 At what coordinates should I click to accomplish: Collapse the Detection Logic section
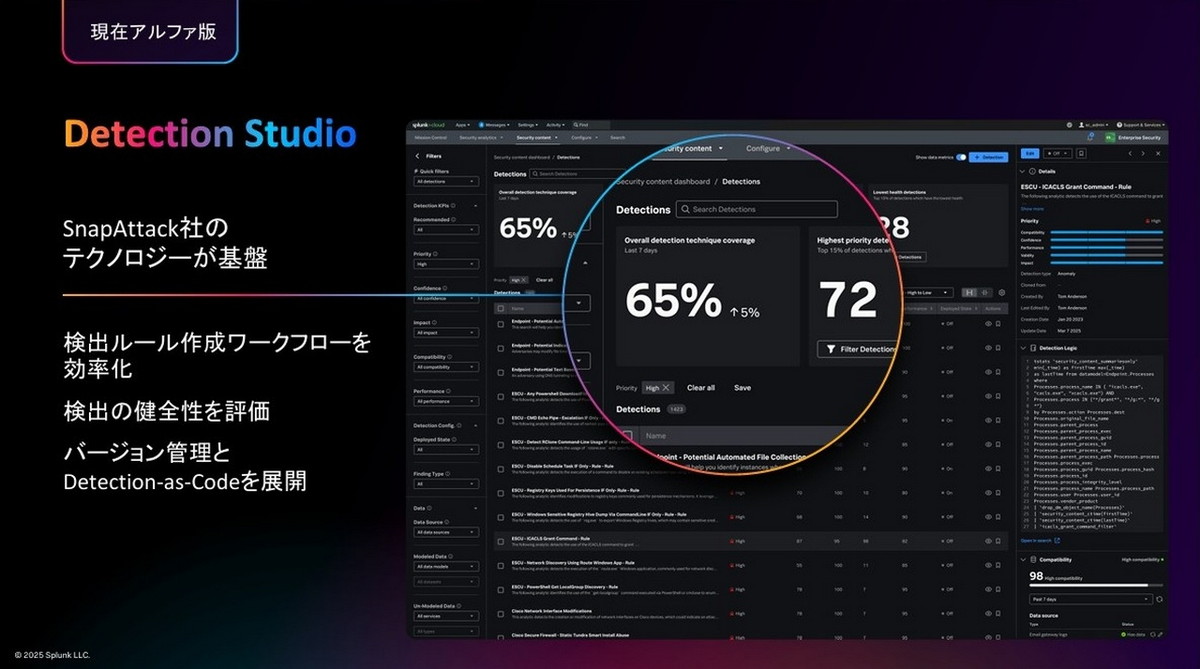(x=1023, y=347)
